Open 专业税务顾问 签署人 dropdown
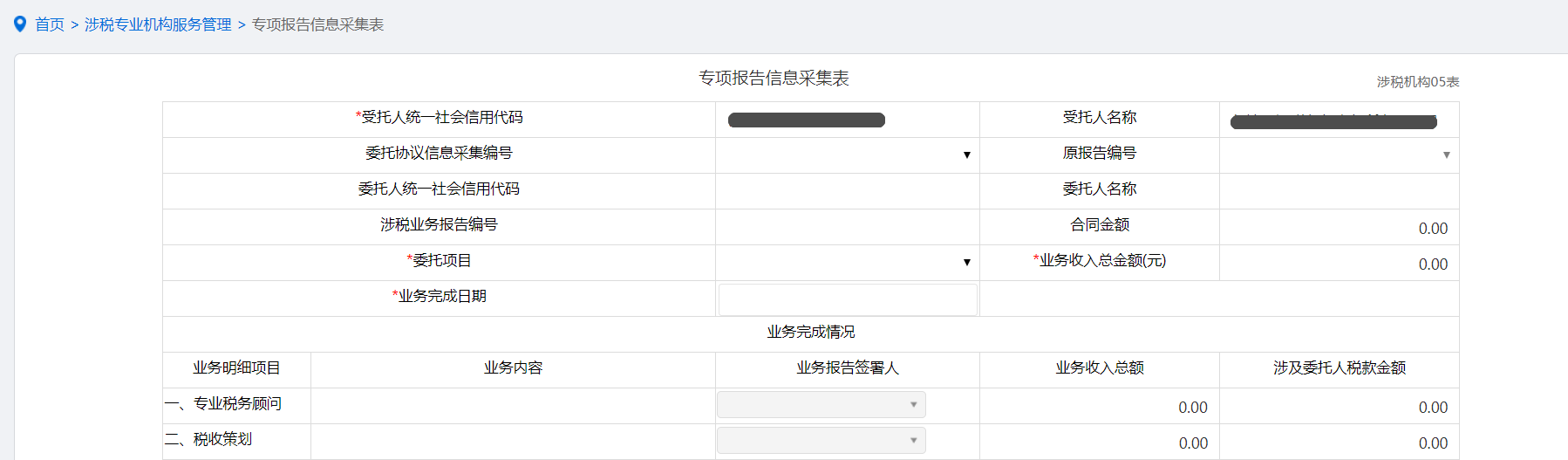Screen dimensions: 1568x460 tap(821, 405)
